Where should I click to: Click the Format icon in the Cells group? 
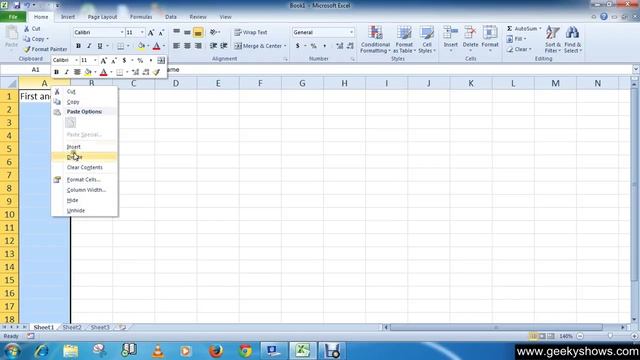pyautogui.click(x=490, y=32)
